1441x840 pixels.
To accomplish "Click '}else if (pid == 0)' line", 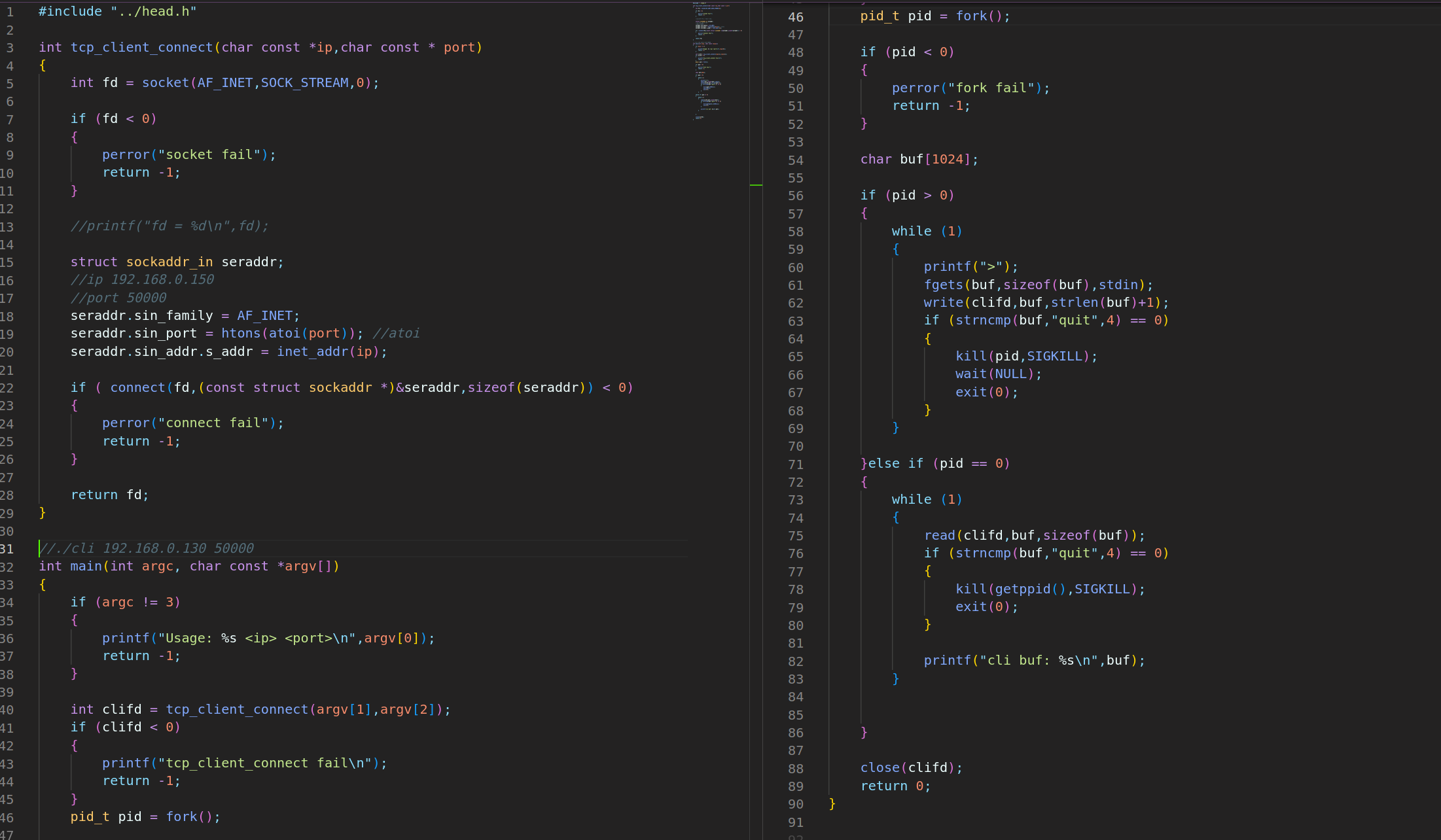I will [935, 463].
